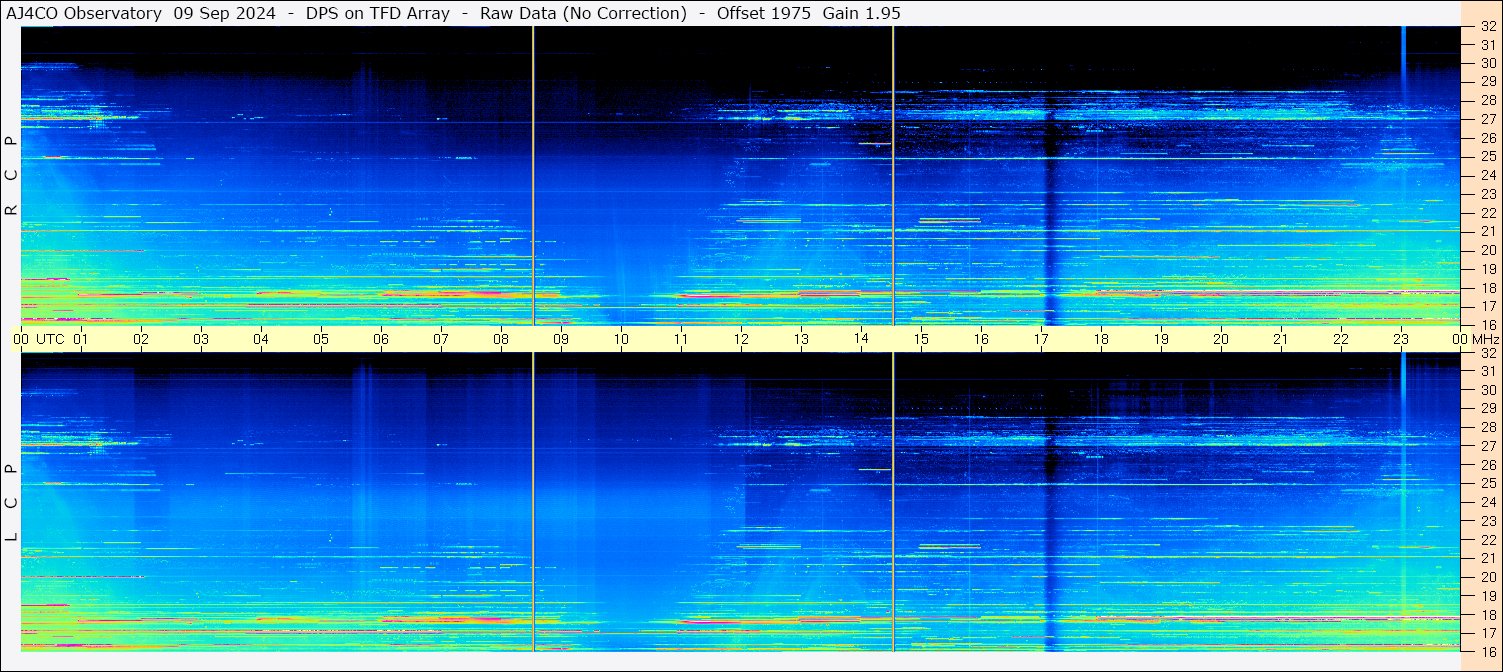1503x672 pixels.
Task: Click the 12 hour label on the time axis
Action: pos(741,339)
